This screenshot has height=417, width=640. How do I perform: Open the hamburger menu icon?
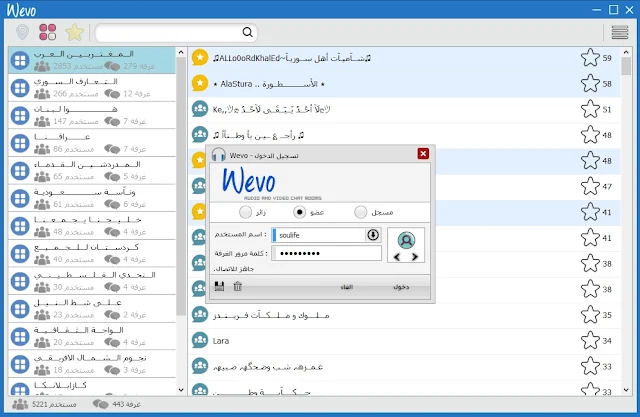pyautogui.click(x=620, y=32)
